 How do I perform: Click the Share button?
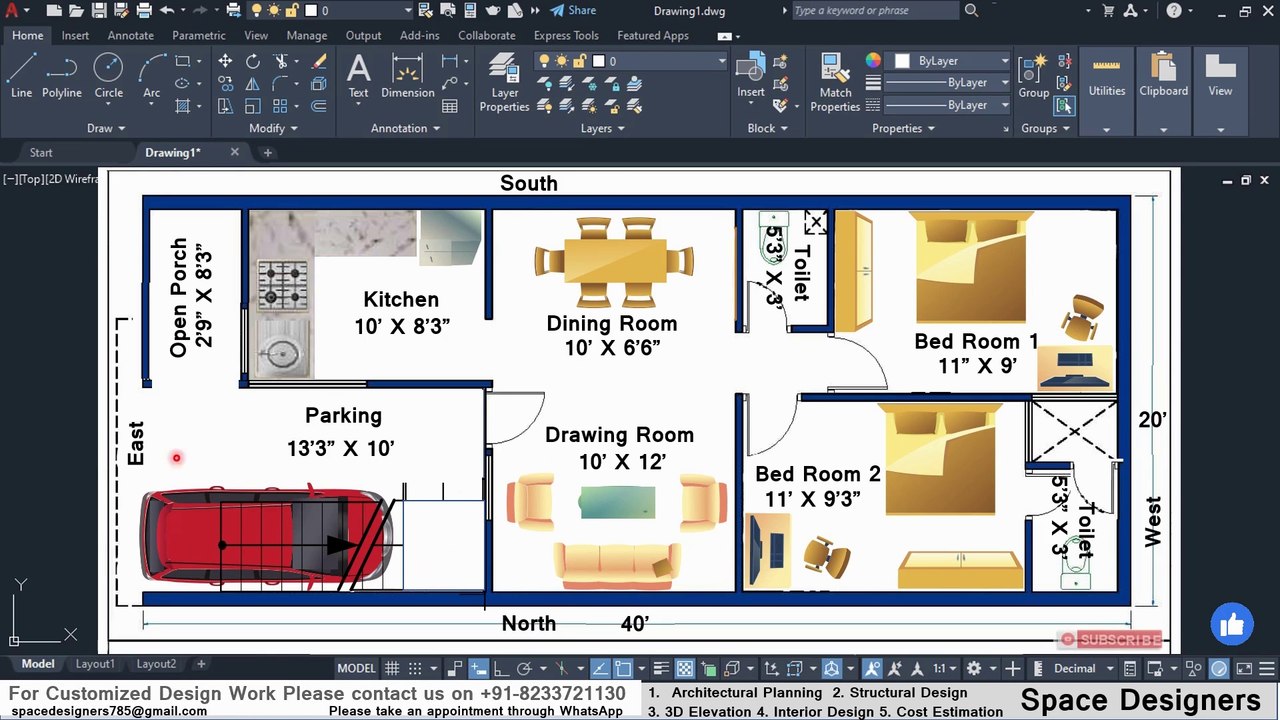573,11
